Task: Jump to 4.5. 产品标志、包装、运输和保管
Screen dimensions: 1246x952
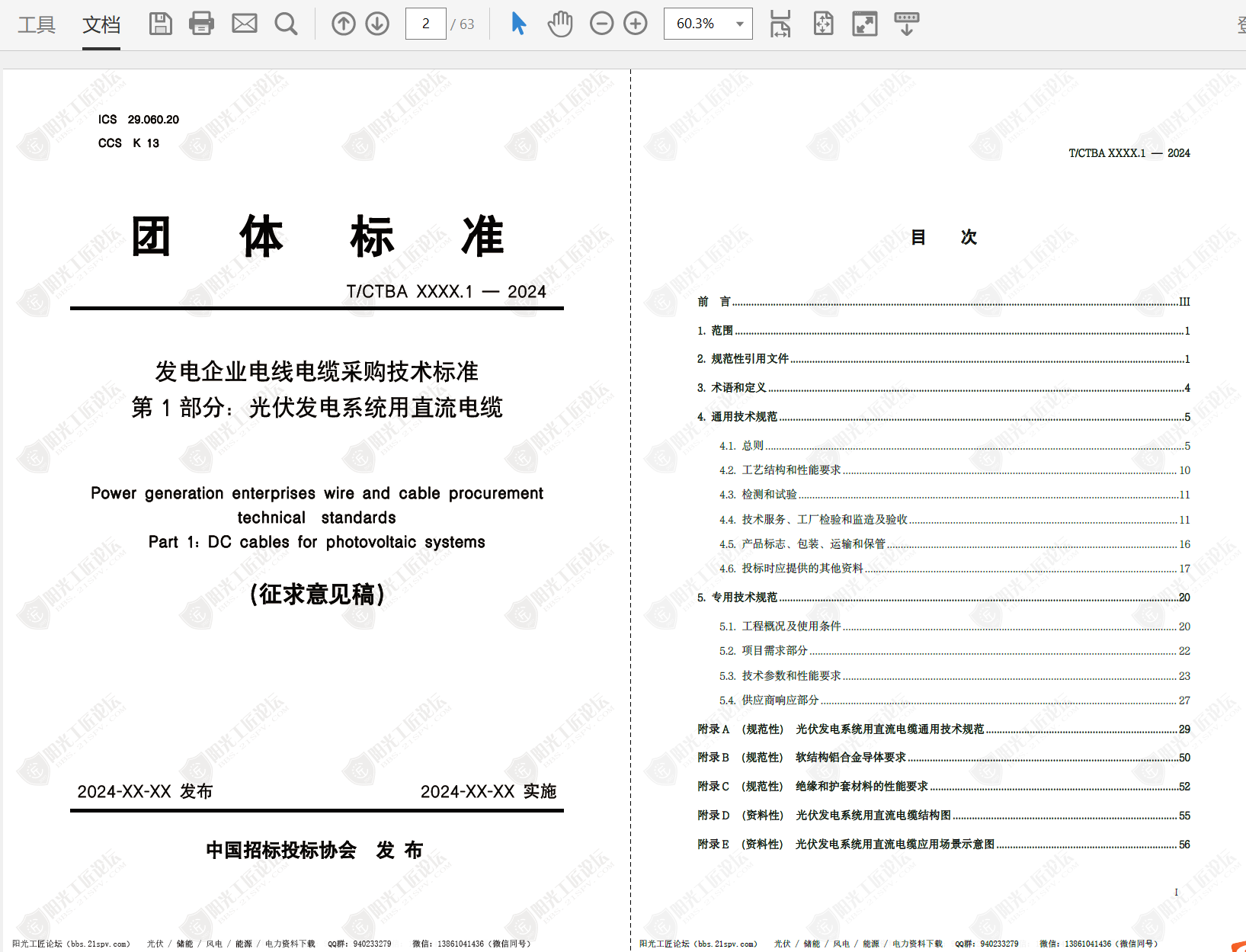Action: (955, 544)
